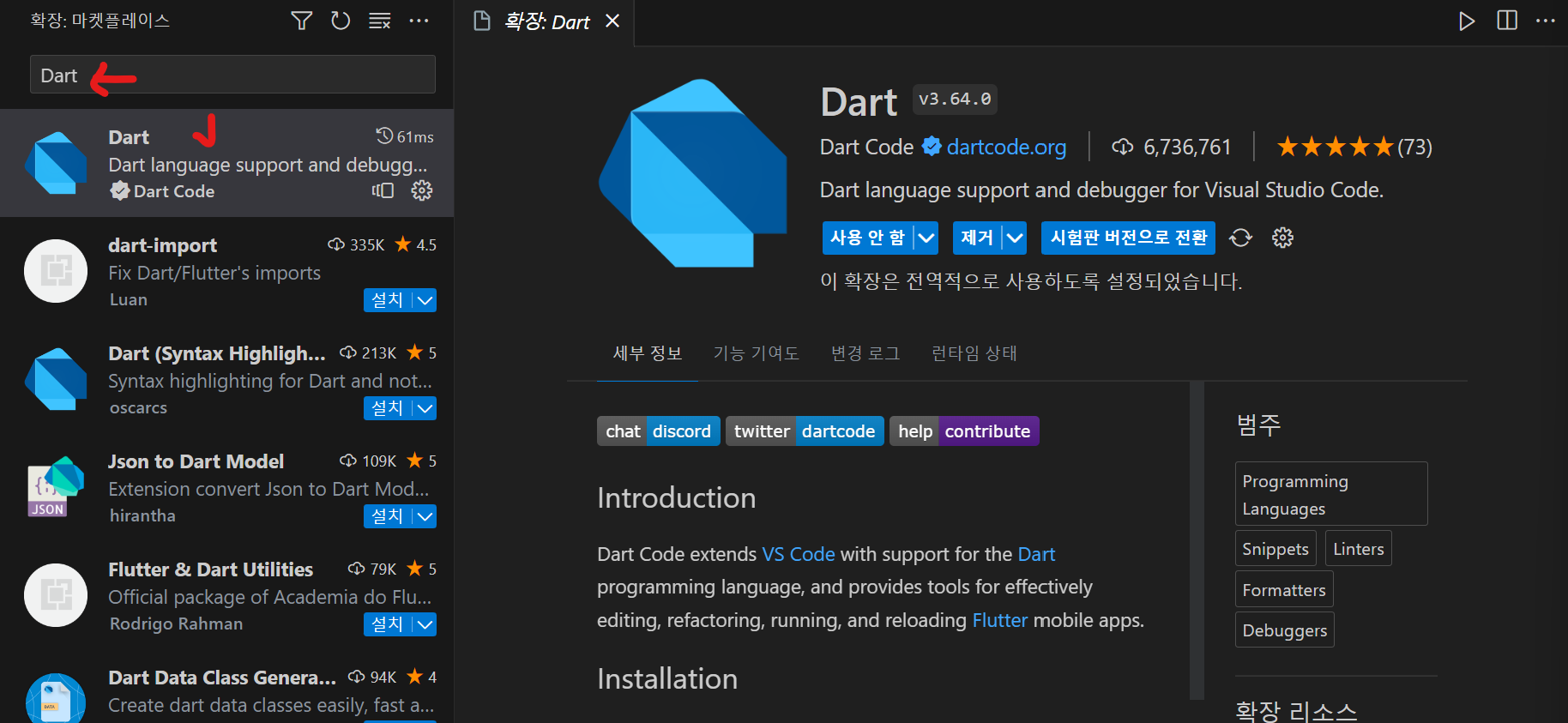Click the install count 6,736,761
Viewport: 1568px width, 723px height.
click(x=1172, y=148)
